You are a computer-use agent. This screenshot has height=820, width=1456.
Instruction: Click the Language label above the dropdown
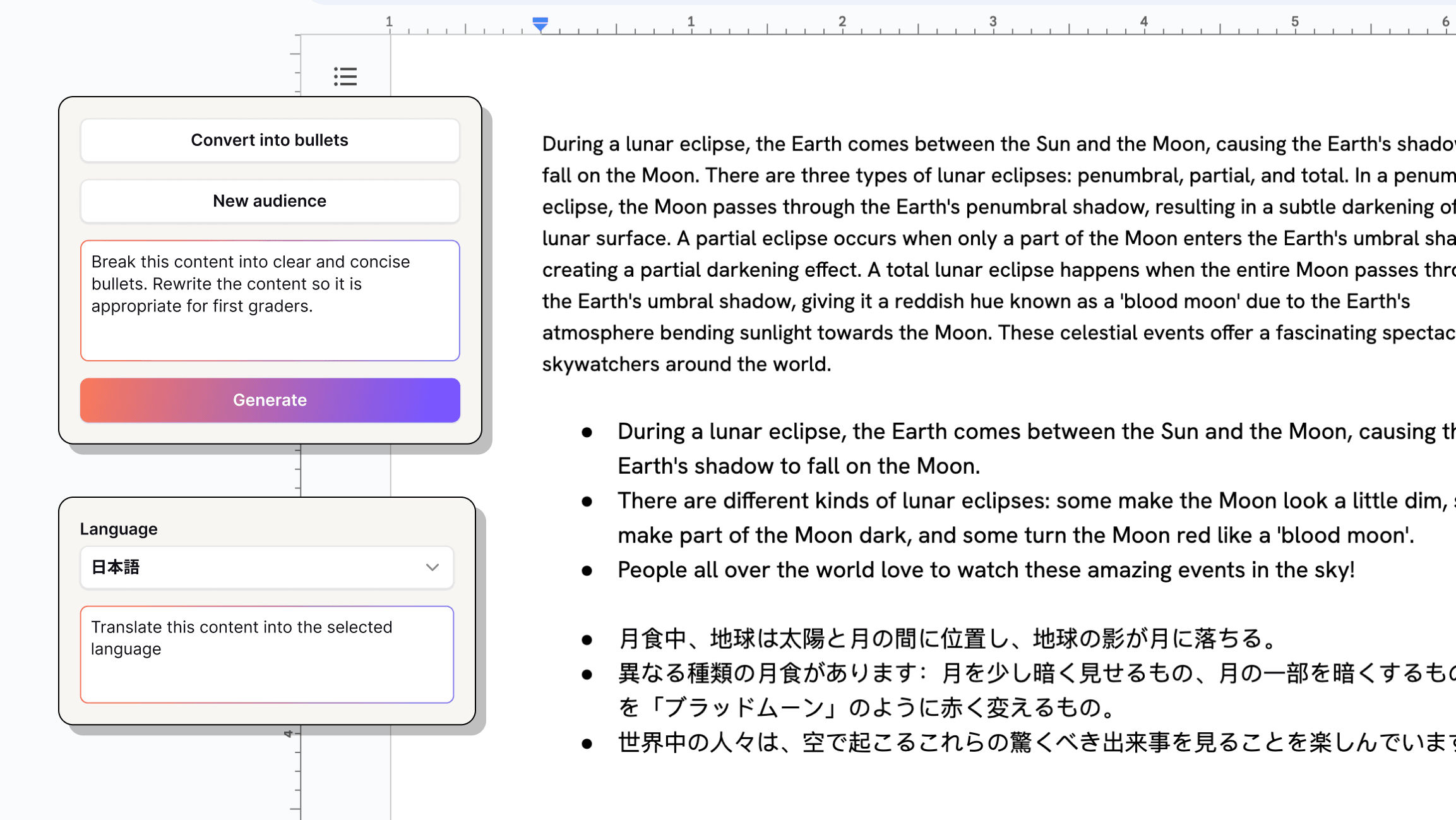pyautogui.click(x=119, y=529)
